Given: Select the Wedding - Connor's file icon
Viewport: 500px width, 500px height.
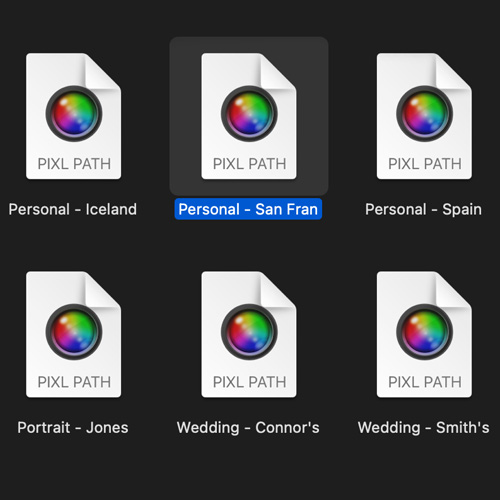Looking at the screenshot, I should pos(249,334).
